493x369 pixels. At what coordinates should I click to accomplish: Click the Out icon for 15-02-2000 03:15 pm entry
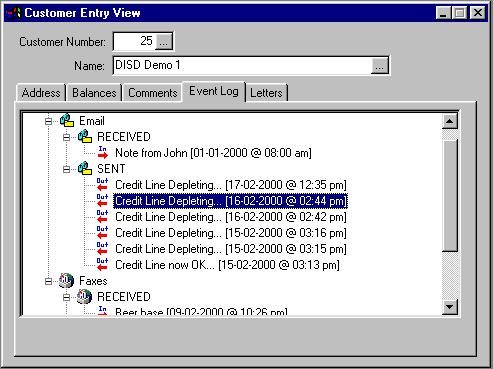pyautogui.click(x=102, y=248)
